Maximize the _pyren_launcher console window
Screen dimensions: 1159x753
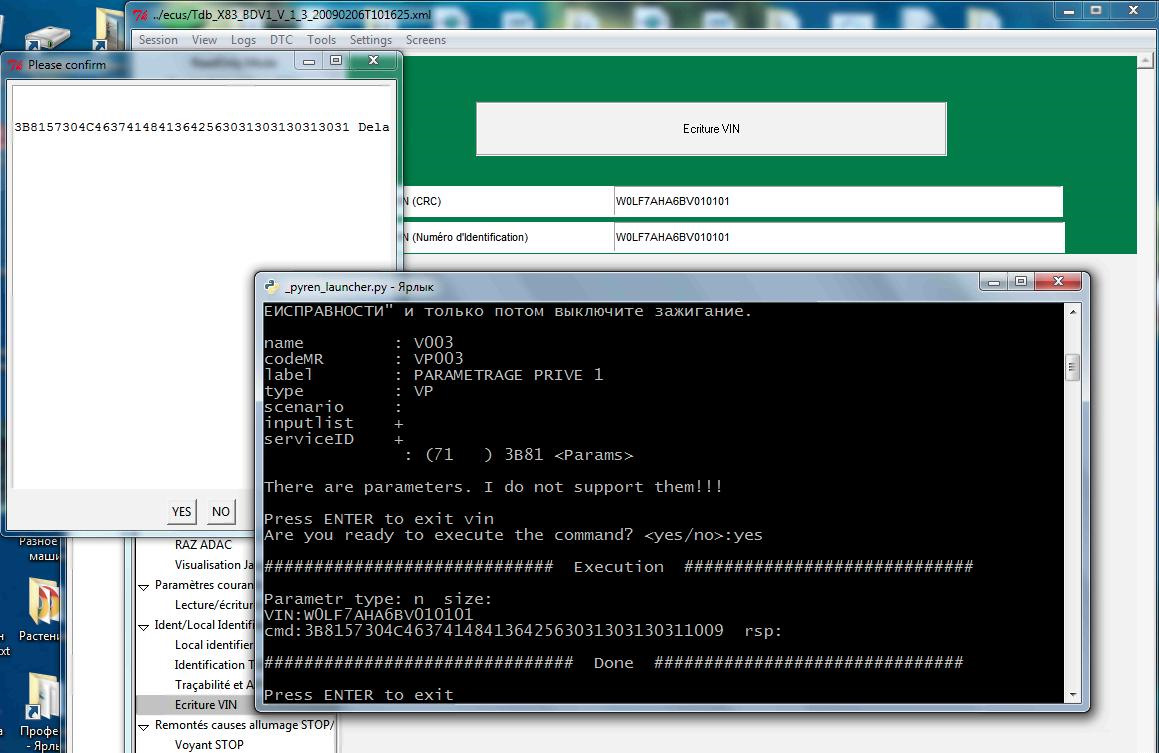(x=1022, y=284)
